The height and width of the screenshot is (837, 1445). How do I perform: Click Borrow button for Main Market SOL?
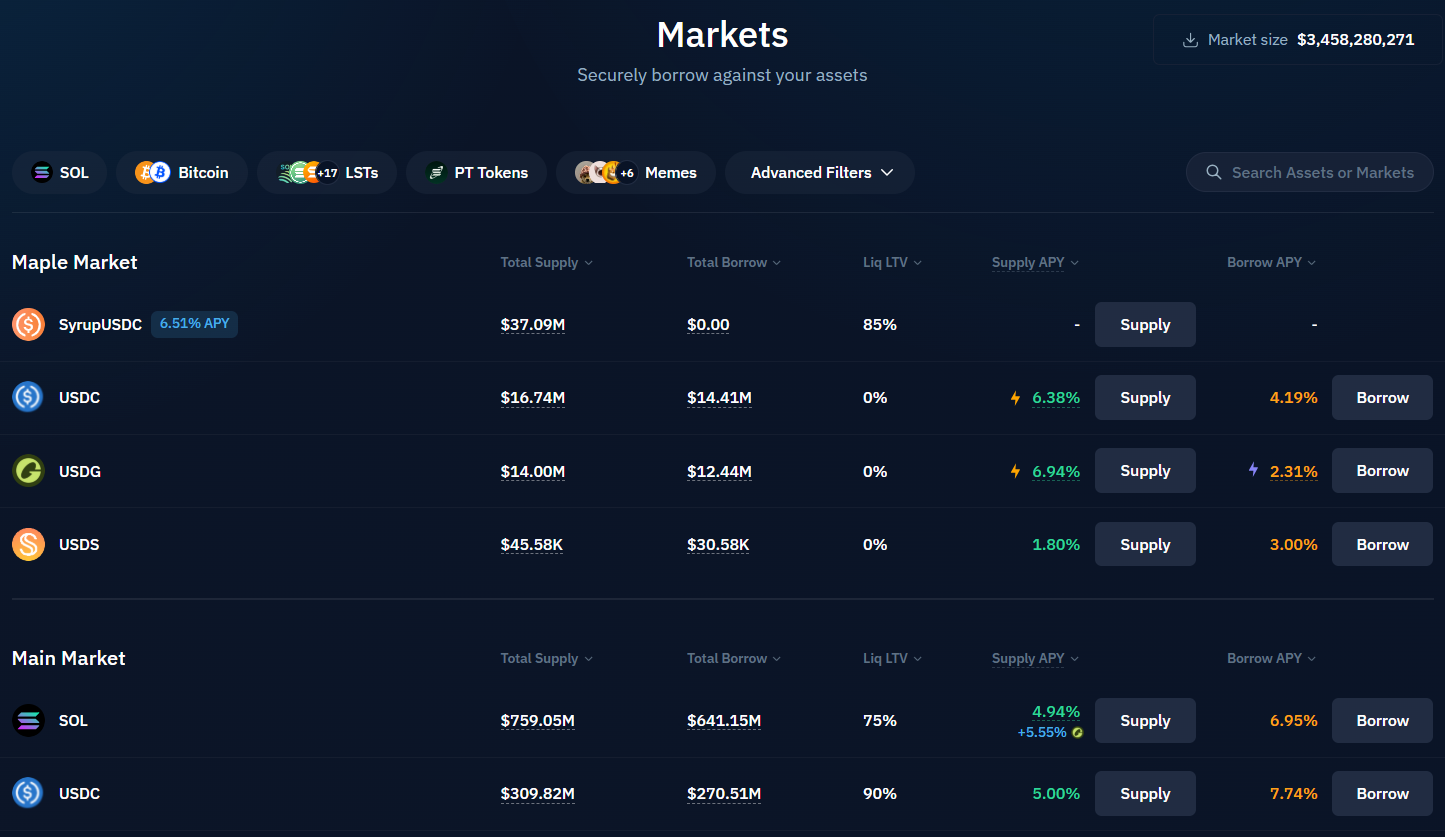tap(1382, 720)
